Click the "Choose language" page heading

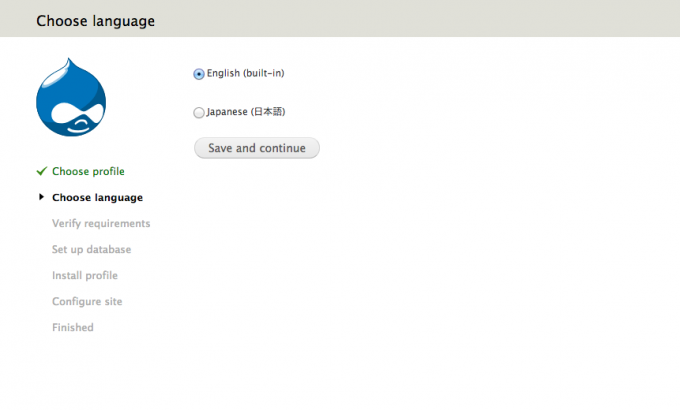pos(95,20)
